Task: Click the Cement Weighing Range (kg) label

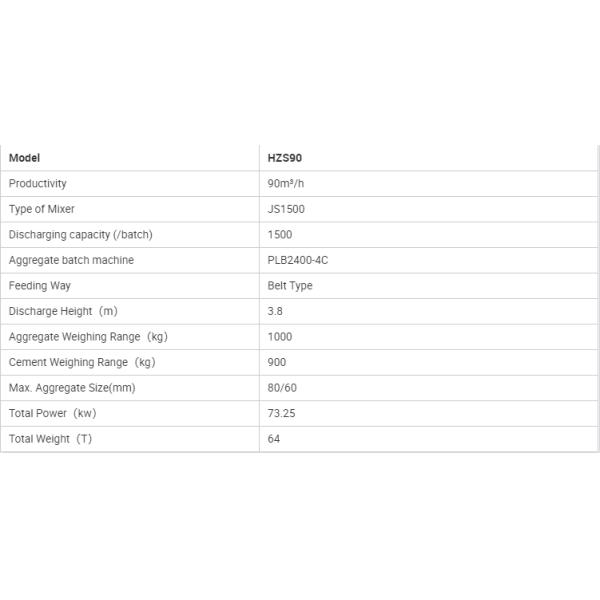Action: point(82,362)
